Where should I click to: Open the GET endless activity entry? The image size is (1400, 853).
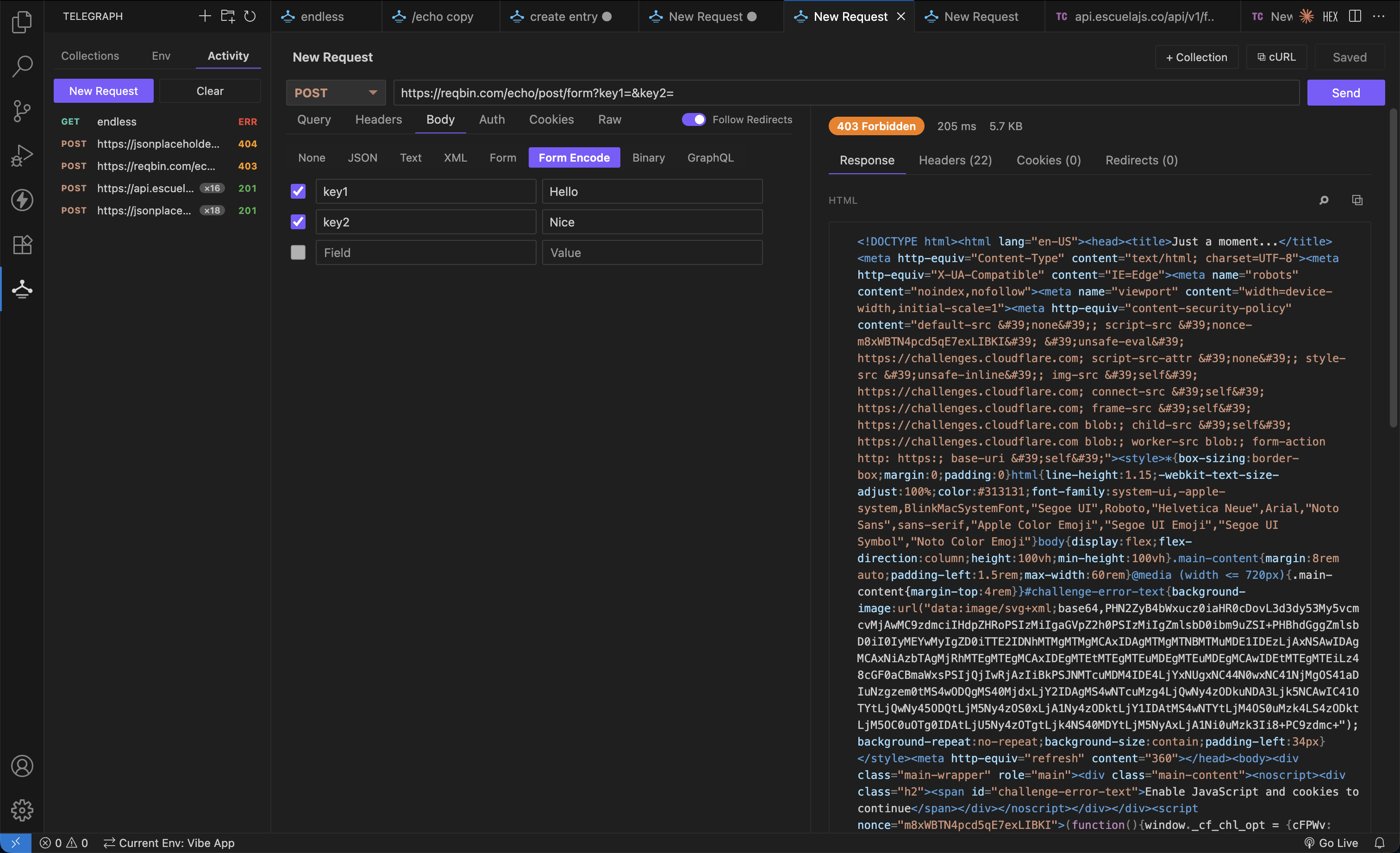pos(158,122)
